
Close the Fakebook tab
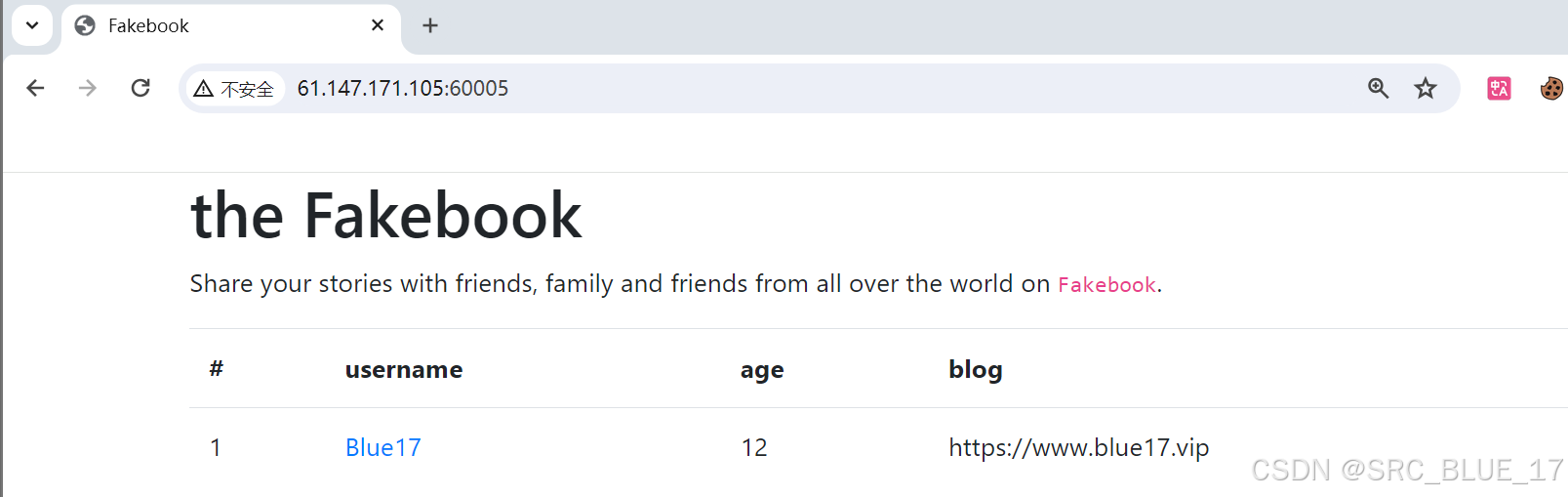[x=378, y=25]
